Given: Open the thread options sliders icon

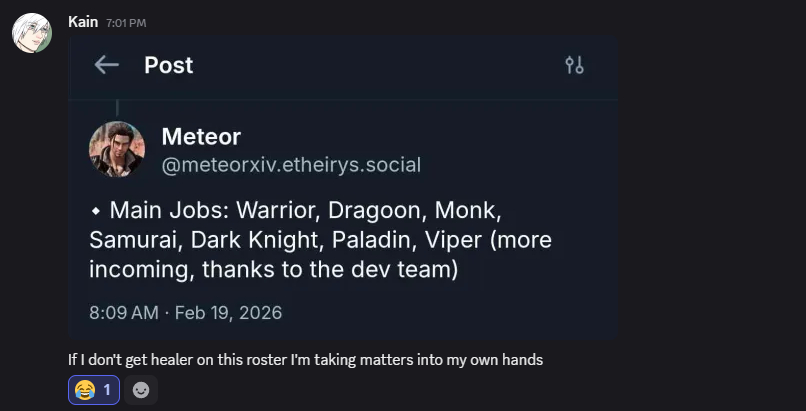Looking at the screenshot, I should 574,66.
